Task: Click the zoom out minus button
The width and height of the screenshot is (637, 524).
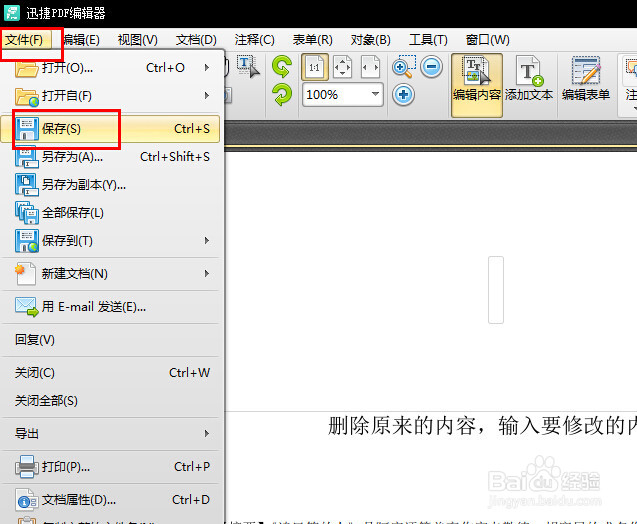Action: point(431,66)
